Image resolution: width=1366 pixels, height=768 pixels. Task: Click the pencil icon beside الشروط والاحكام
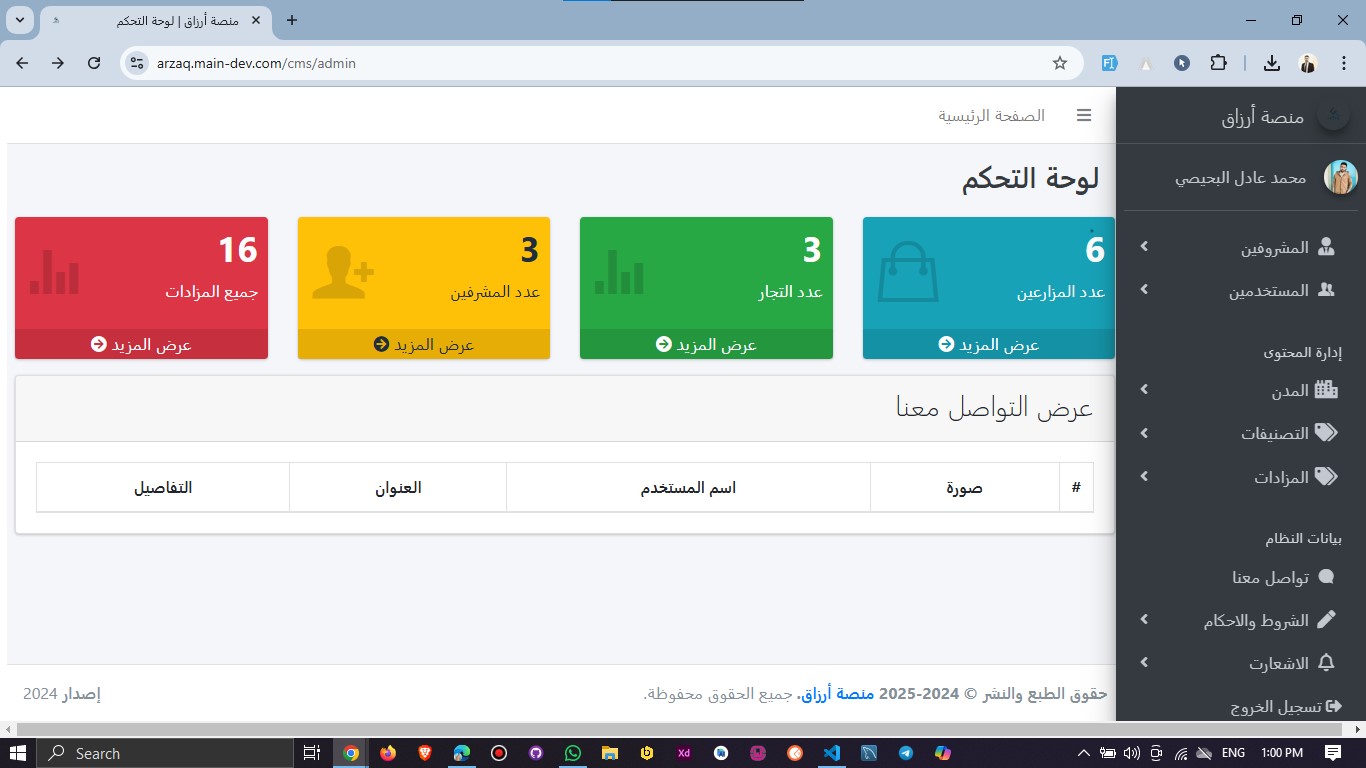point(1326,620)
